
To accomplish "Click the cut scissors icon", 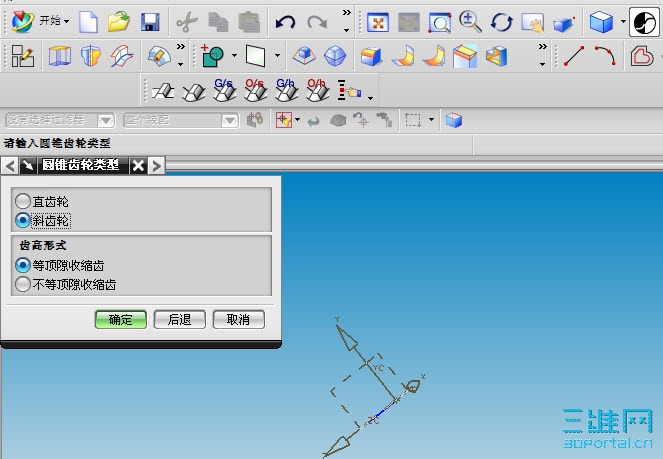I will pyautogui.click(x=187, y=22).
